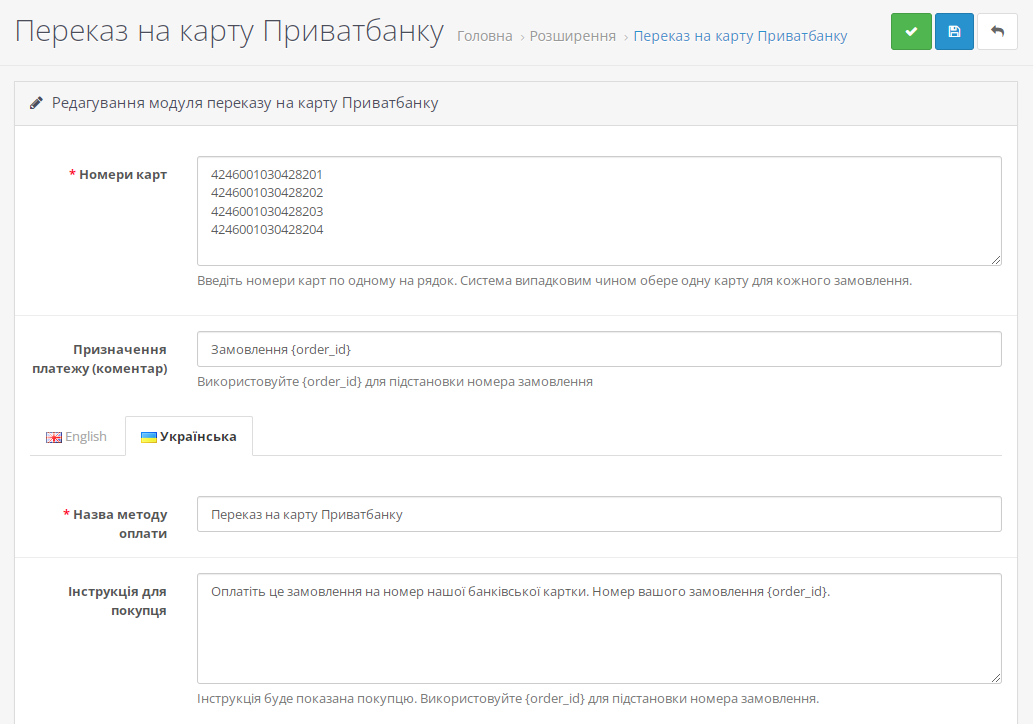The image size is (1033, 724).
Task: Click card number 4246001030428203
Action: pos(267,211)
